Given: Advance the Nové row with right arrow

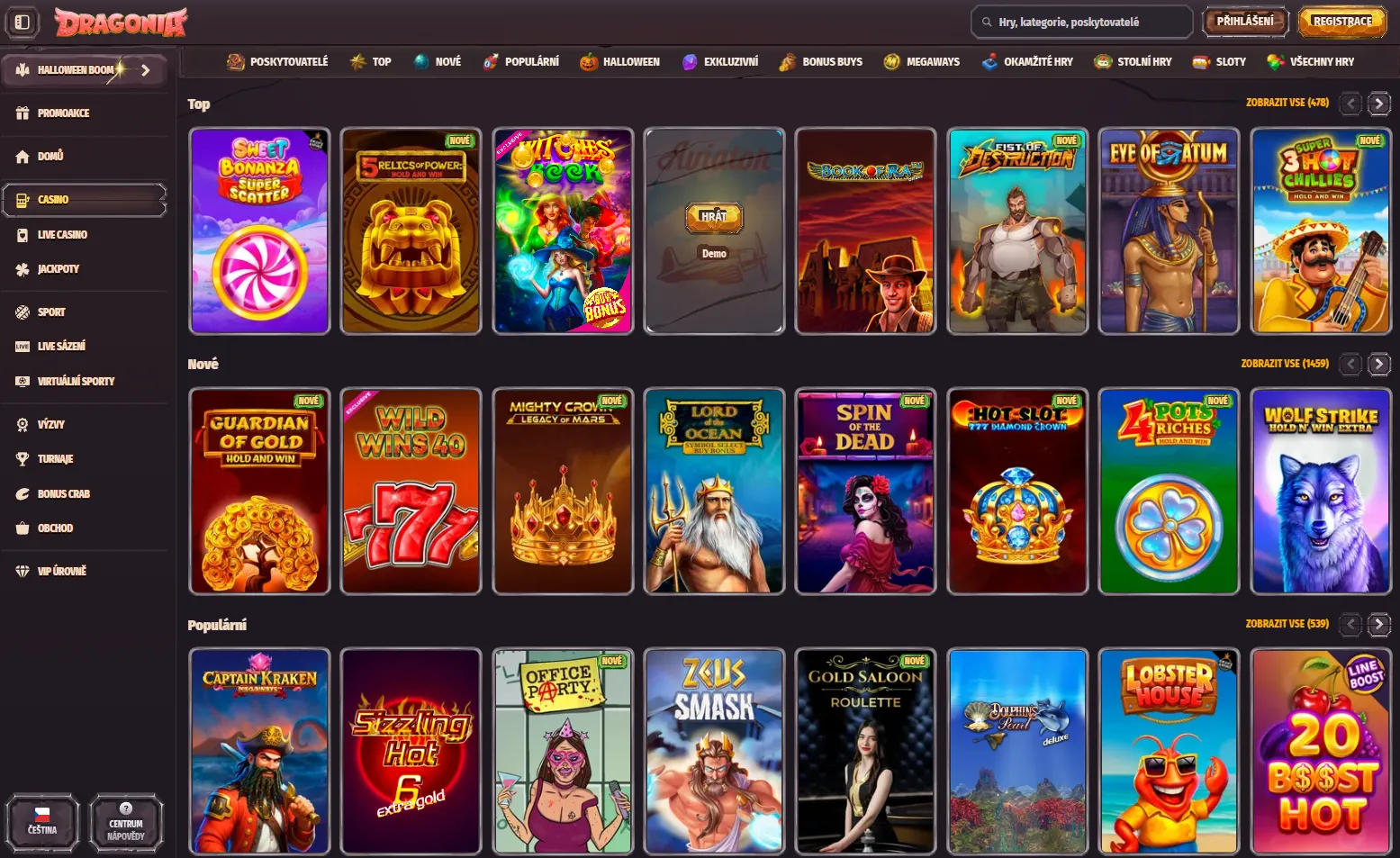Looking at the screenshot, I should [1378, 364].
